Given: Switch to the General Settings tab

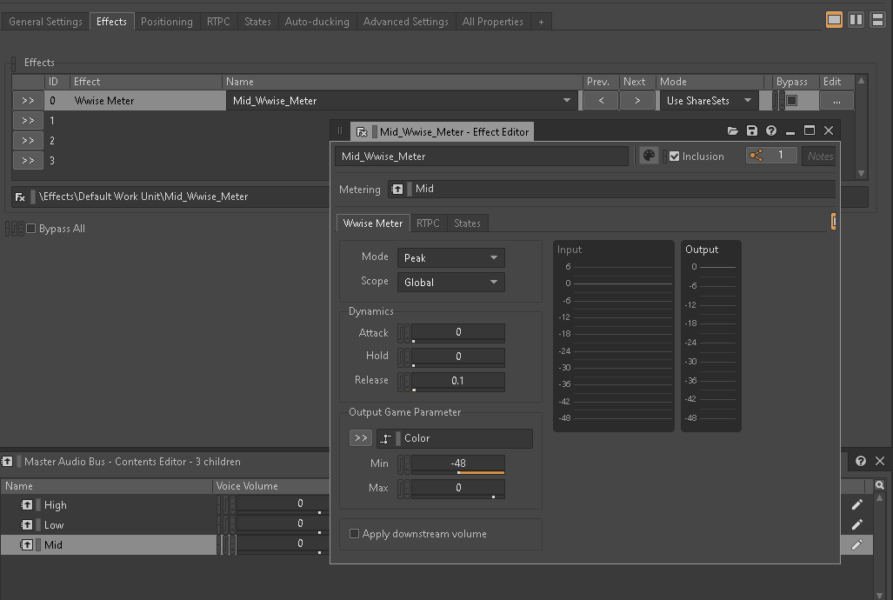Looking at the screenshot, I should 46,22.
